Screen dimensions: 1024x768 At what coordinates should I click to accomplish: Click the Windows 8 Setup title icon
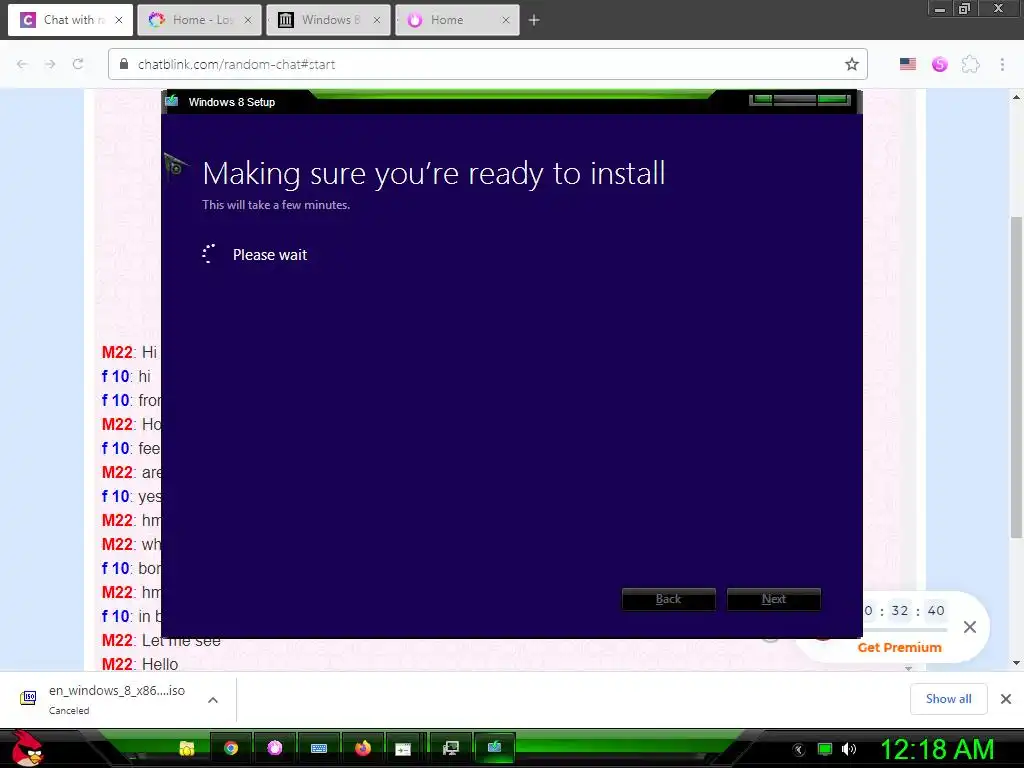(172, 101)
